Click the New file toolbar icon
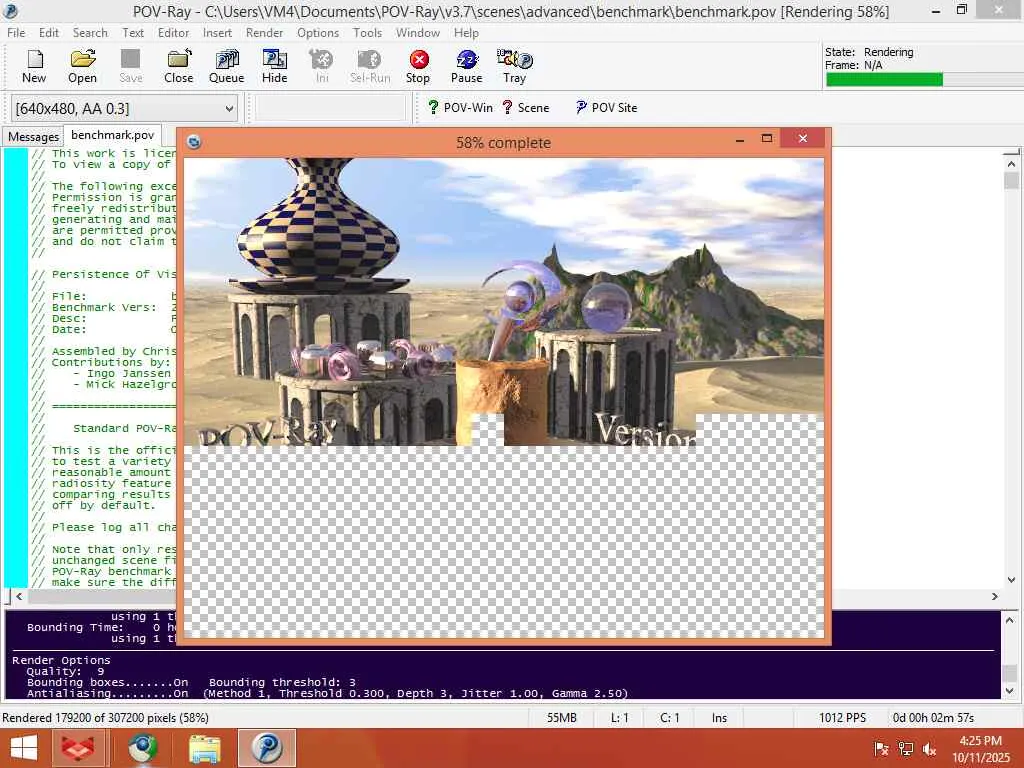The height and width of the screenshot is (768, 1024). pos(34,67)
